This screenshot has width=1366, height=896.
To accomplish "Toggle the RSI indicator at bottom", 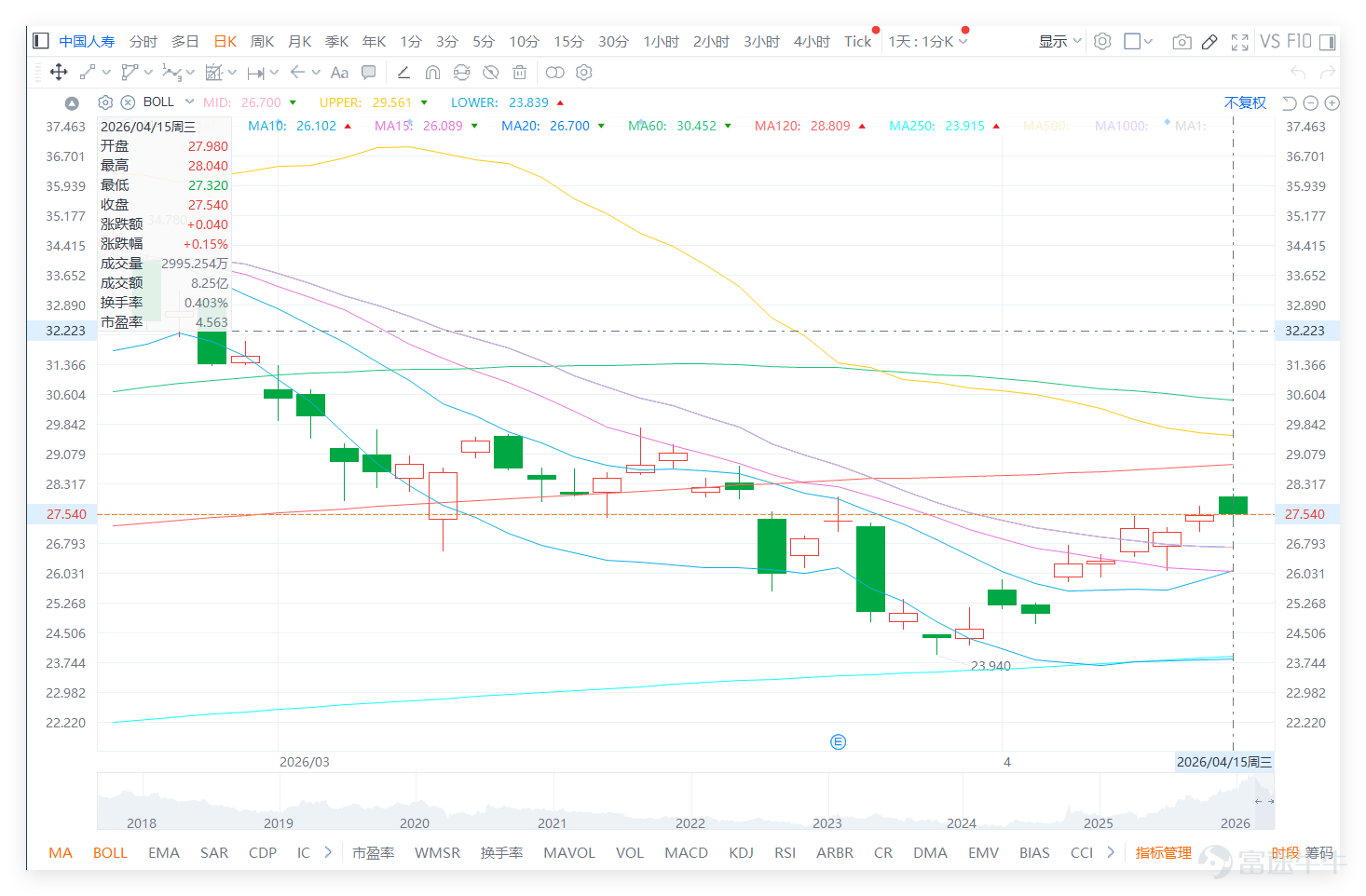I will [x=785, y=852].
